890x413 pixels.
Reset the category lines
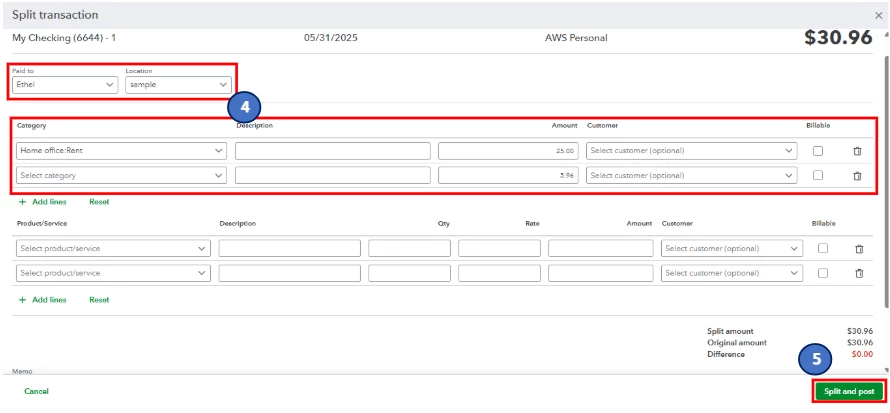point(99,201)
